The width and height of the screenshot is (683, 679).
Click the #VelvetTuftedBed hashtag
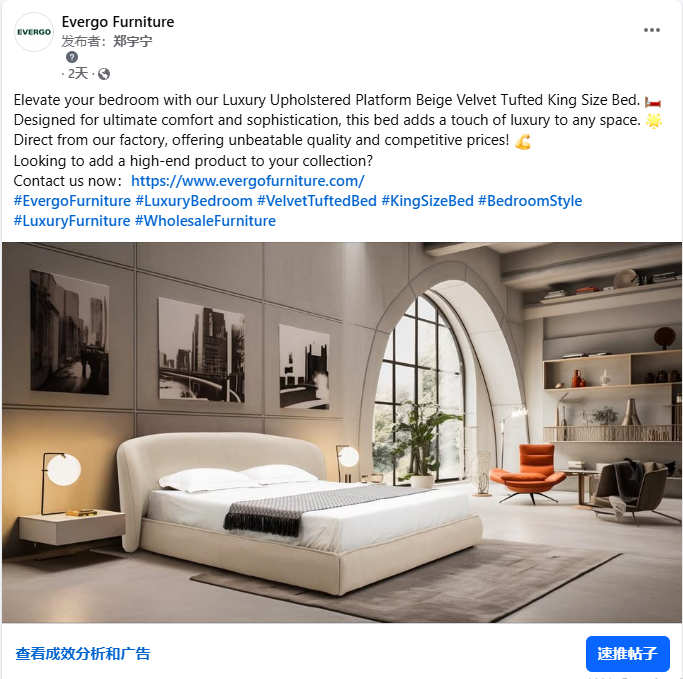coord(317,201)
